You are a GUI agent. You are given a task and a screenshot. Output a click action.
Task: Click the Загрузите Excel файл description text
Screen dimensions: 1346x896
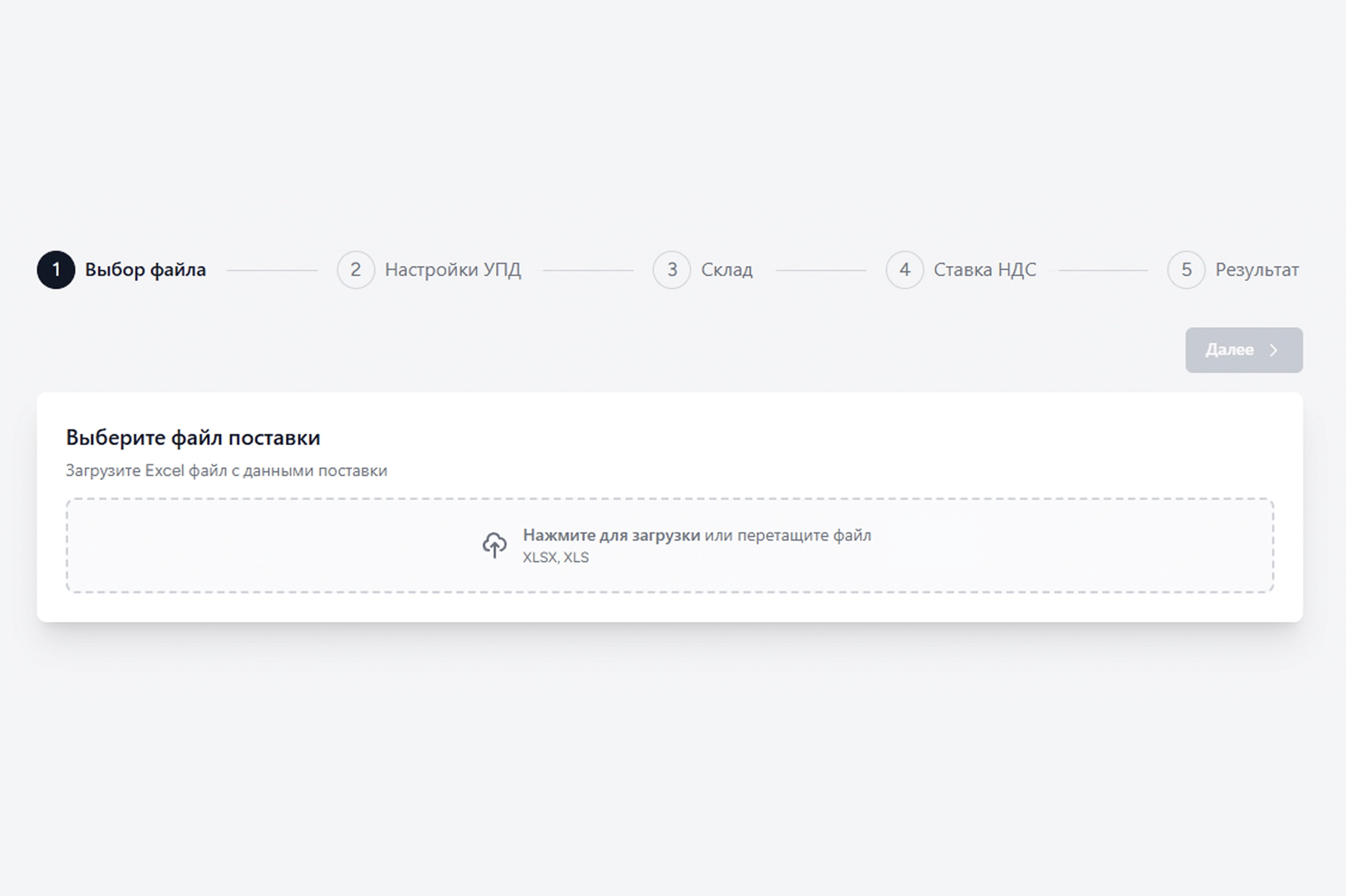227,471
